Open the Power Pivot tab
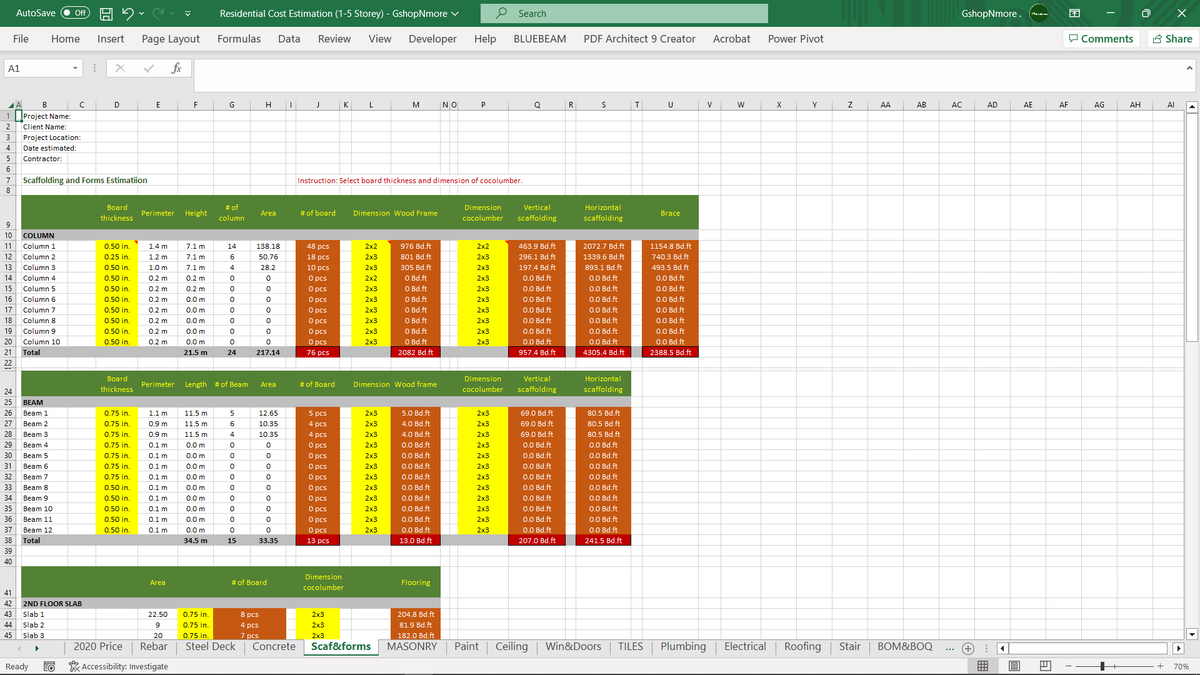1200x675 pixels. 796,39
